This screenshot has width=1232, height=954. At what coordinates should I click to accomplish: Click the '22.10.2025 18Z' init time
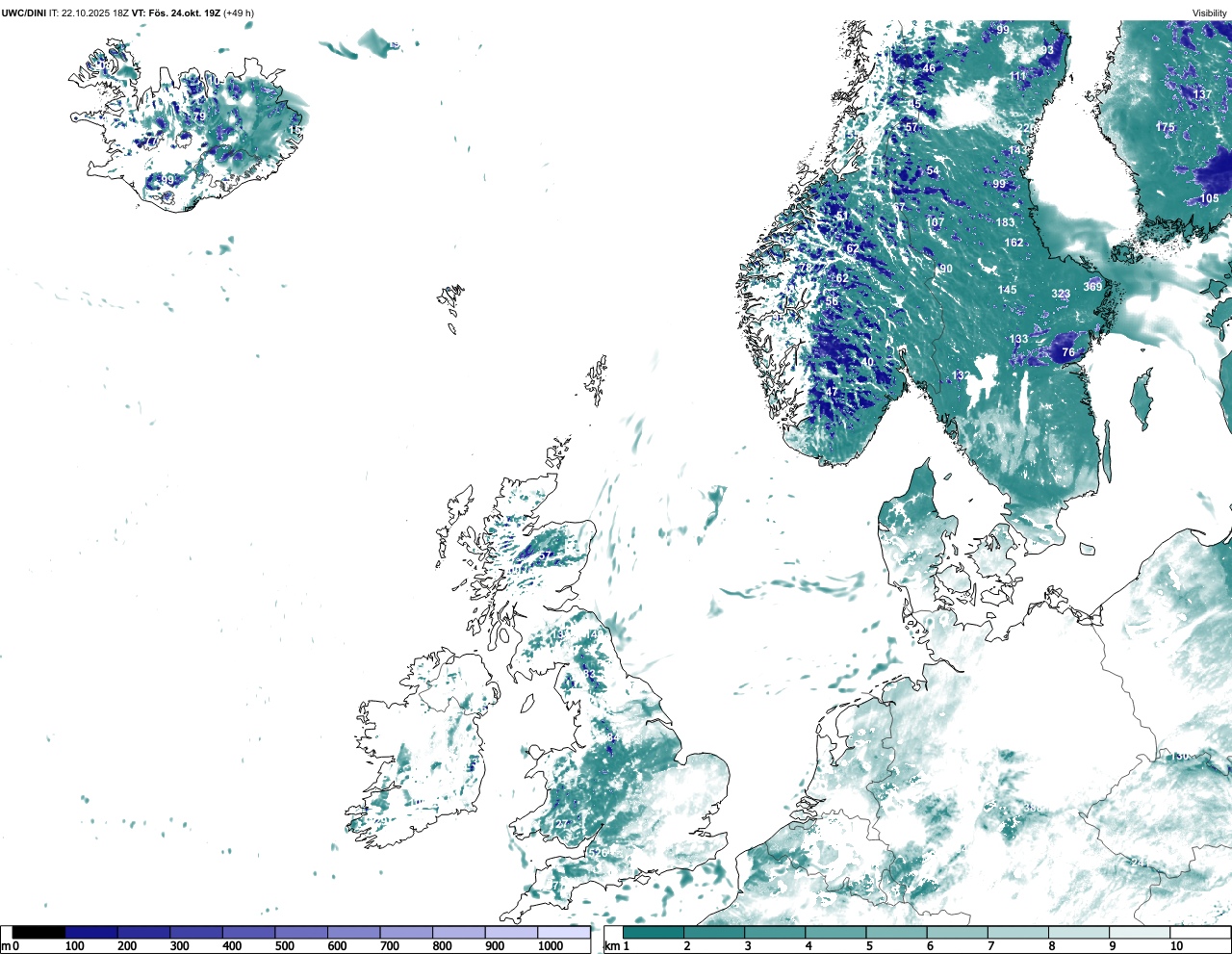click(95, 13)
